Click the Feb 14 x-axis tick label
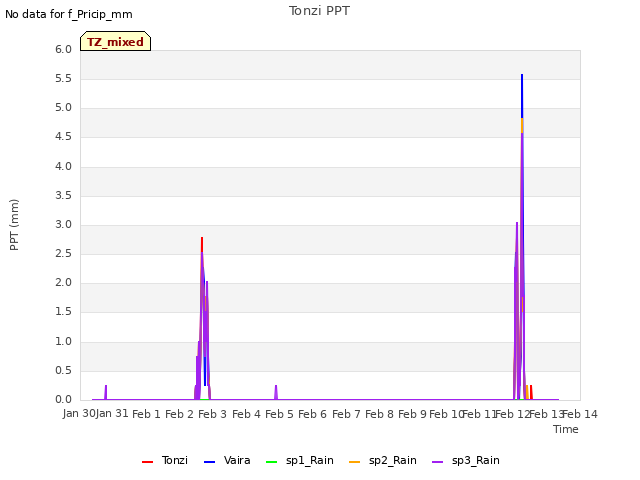This screenshot has height=480, width=640. (x=580, y=414)
